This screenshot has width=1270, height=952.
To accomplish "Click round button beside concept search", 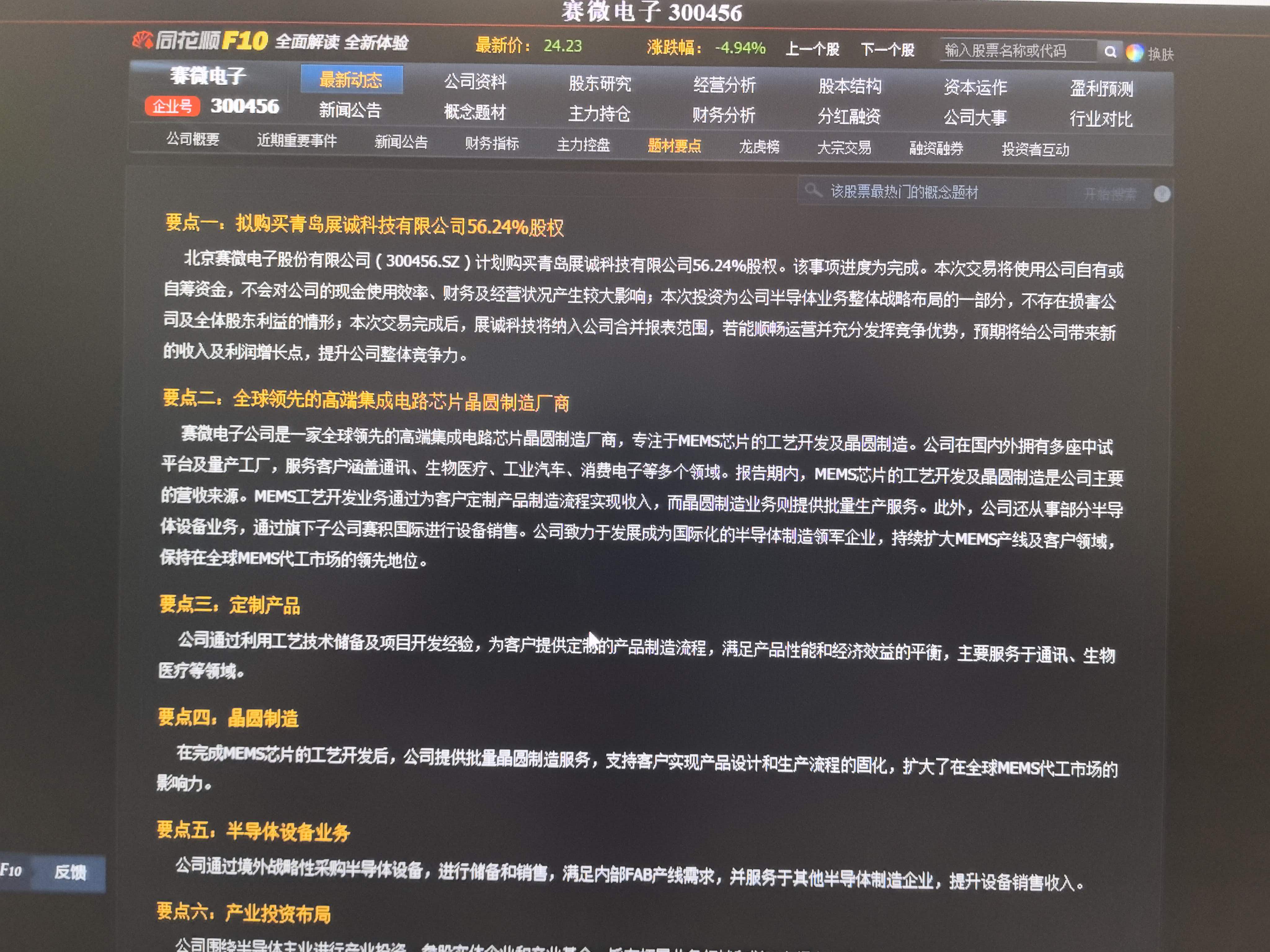I will 1161,194.
